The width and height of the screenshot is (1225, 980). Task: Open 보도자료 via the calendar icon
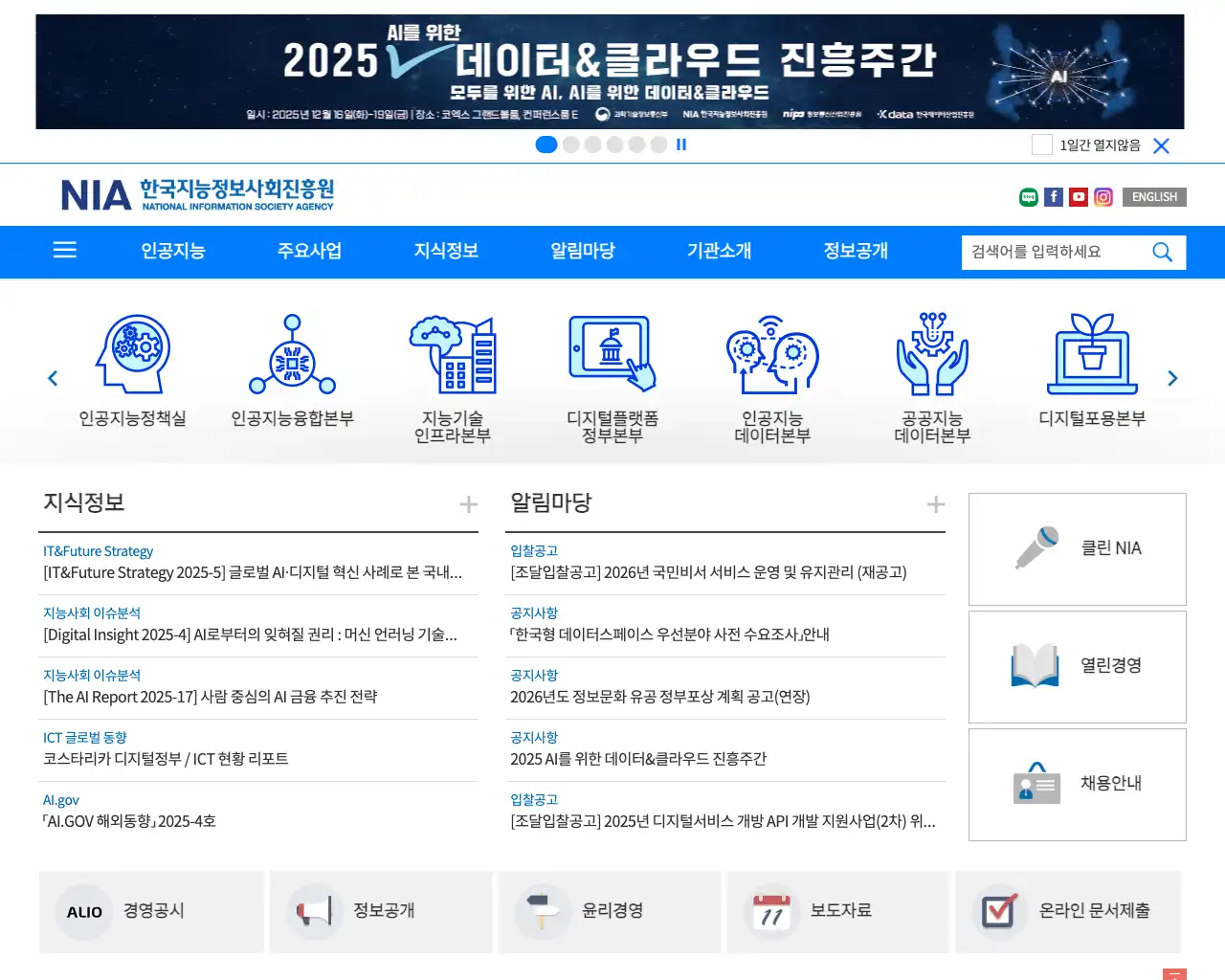770,911
